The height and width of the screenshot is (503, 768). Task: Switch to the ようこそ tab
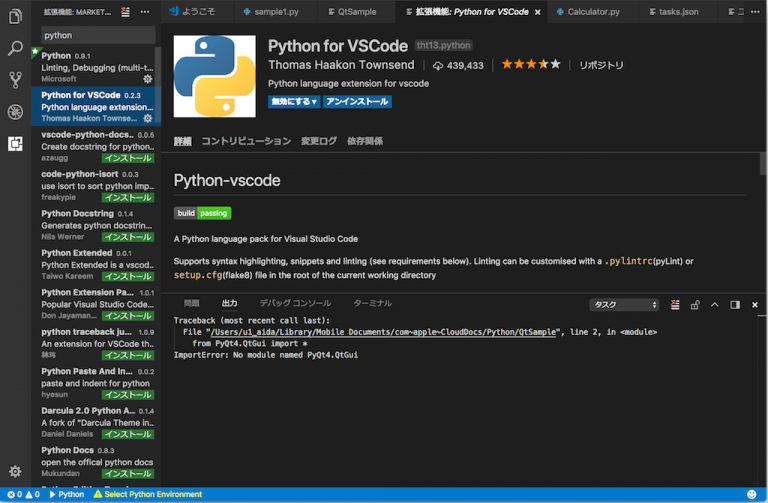pyautogui.click(x=192, y=11)
